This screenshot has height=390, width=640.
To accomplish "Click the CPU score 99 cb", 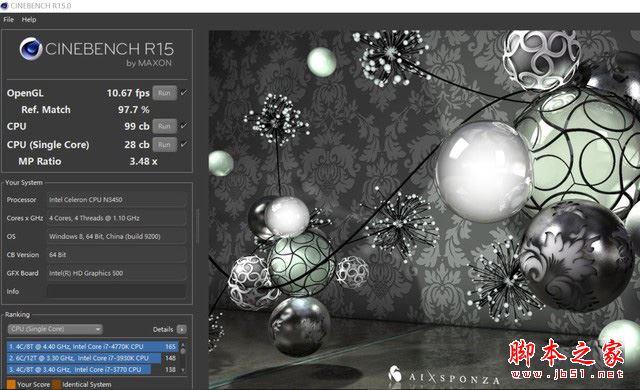I will click(x=137, y=126).
